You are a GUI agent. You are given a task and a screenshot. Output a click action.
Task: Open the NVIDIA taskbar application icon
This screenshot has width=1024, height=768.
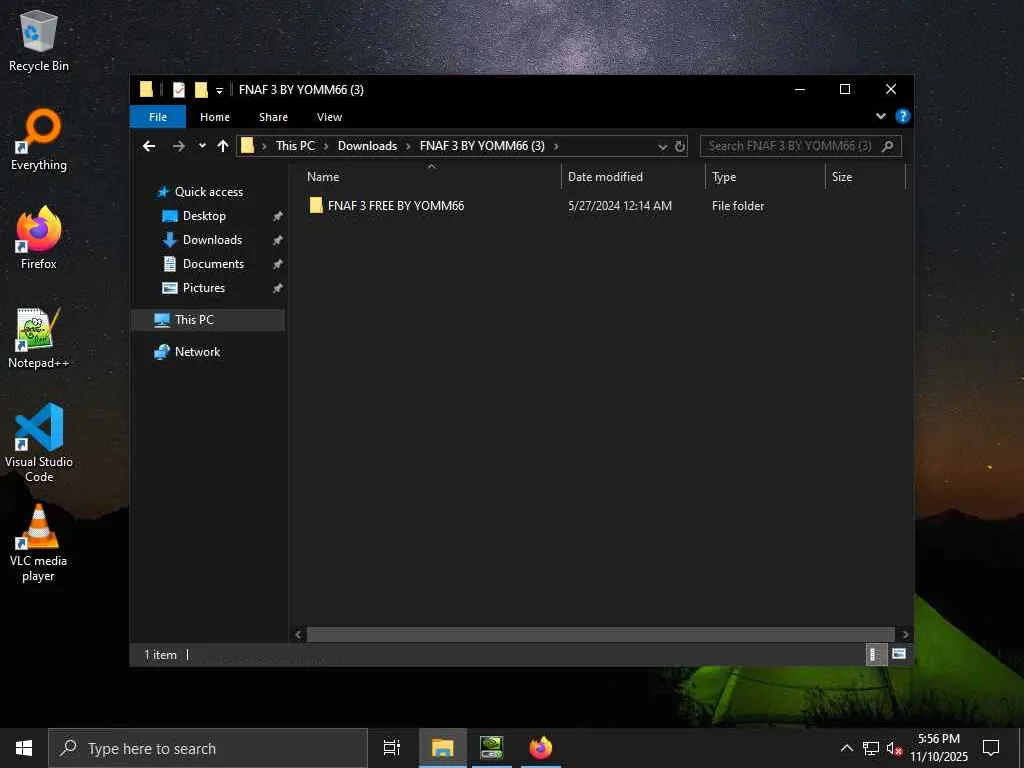pyautogui.click(x=492, y=748)
